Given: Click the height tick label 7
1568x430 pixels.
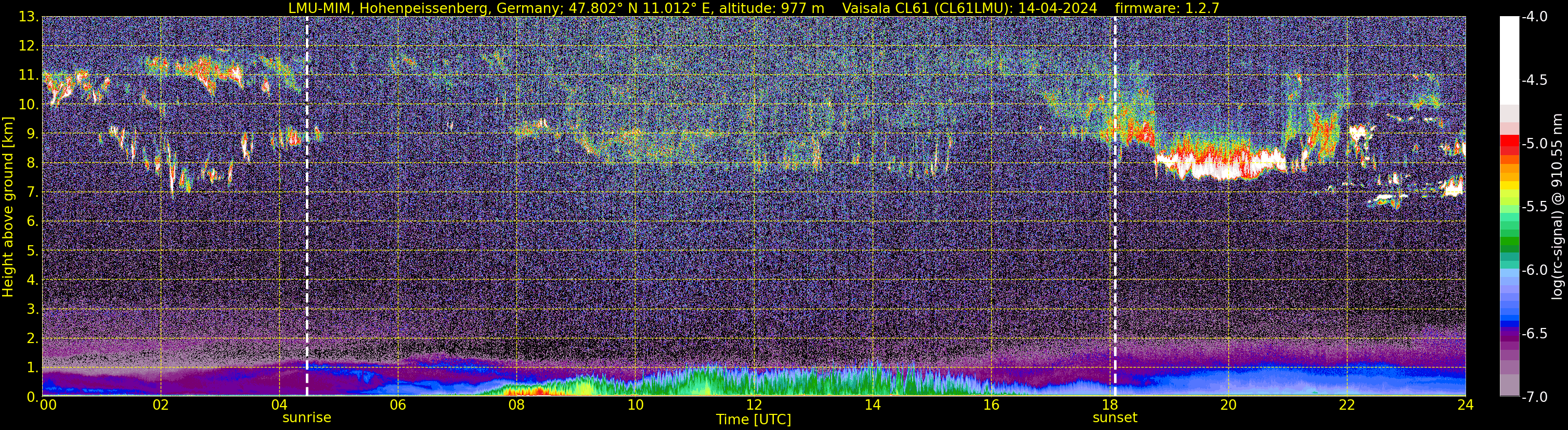Looking at the screenshot, I should click(32, 193).
